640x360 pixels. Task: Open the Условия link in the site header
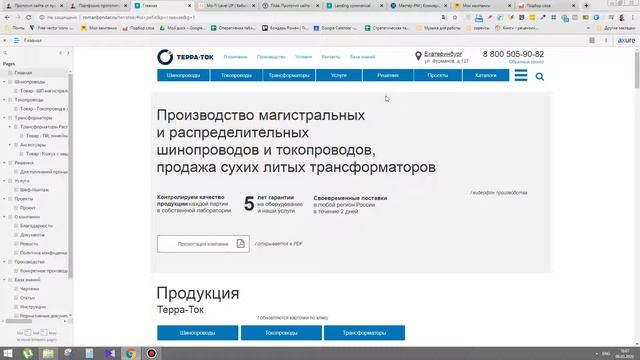click(304, 57)
